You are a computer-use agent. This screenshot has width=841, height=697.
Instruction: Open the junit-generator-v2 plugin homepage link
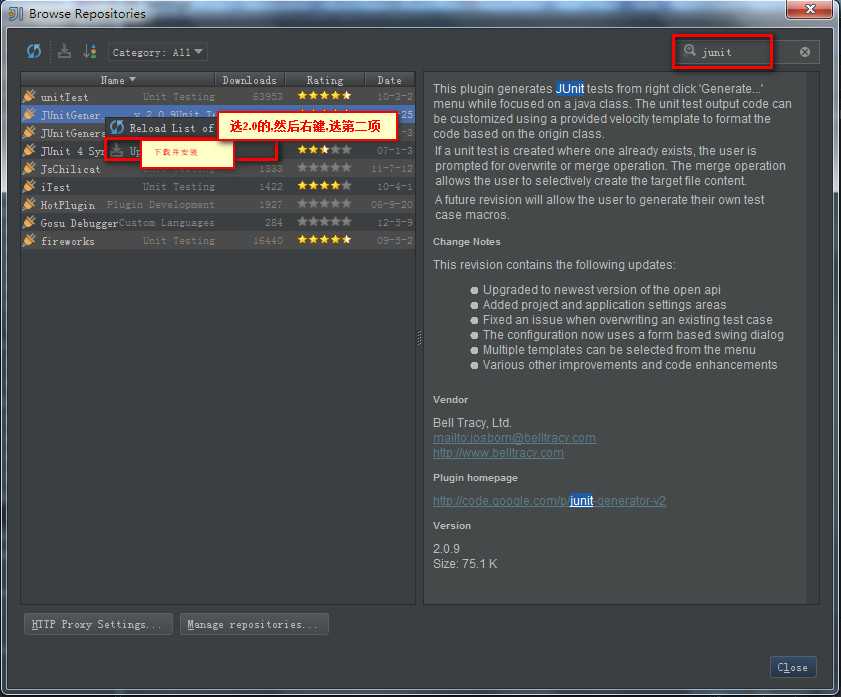pyautogui.click(x=549, y=501)
